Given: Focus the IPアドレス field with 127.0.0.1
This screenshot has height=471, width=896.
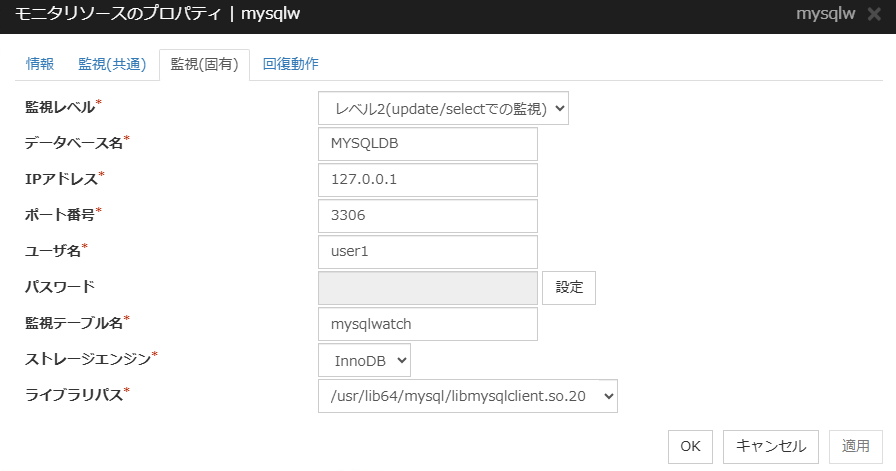Looking at the screenshot, I should pos(427,180).
